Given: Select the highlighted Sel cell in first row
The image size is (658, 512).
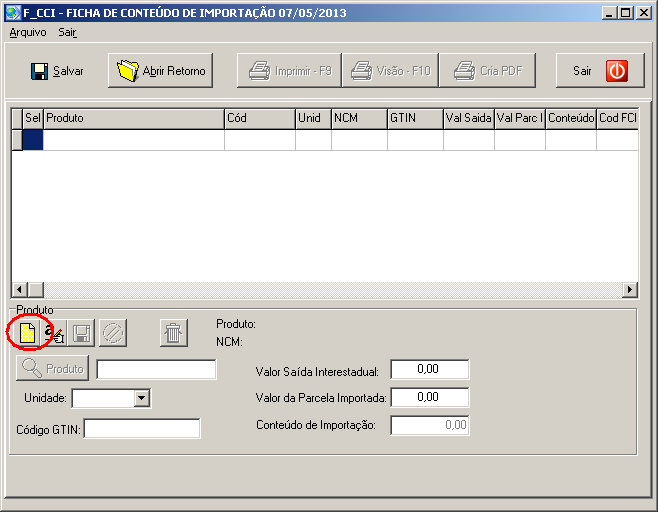Looking at the screenshot, I should tap(33, 140).
